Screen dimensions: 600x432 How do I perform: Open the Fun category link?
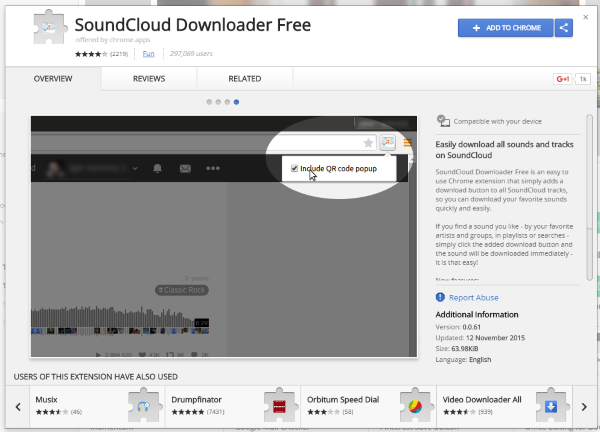click(148, 54)
